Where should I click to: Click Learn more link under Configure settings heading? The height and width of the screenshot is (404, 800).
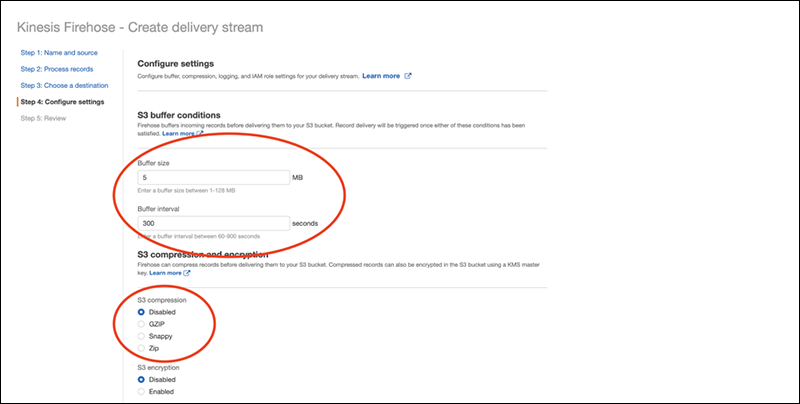[x=381, y=76]
